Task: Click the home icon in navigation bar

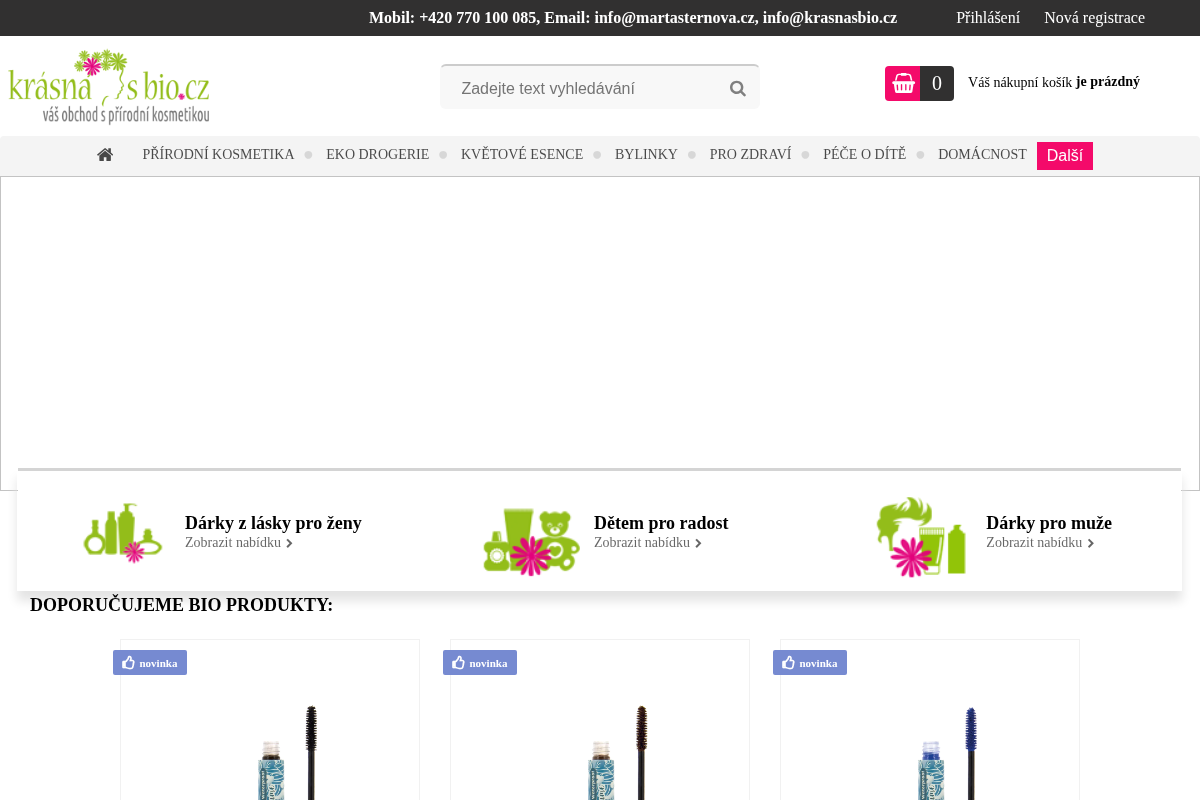Action: (x=105, y=155)
